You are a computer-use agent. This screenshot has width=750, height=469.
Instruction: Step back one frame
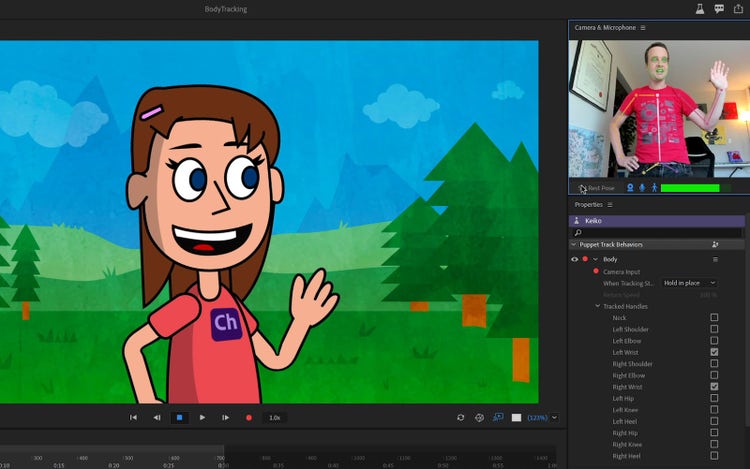[x=156, y=417]
